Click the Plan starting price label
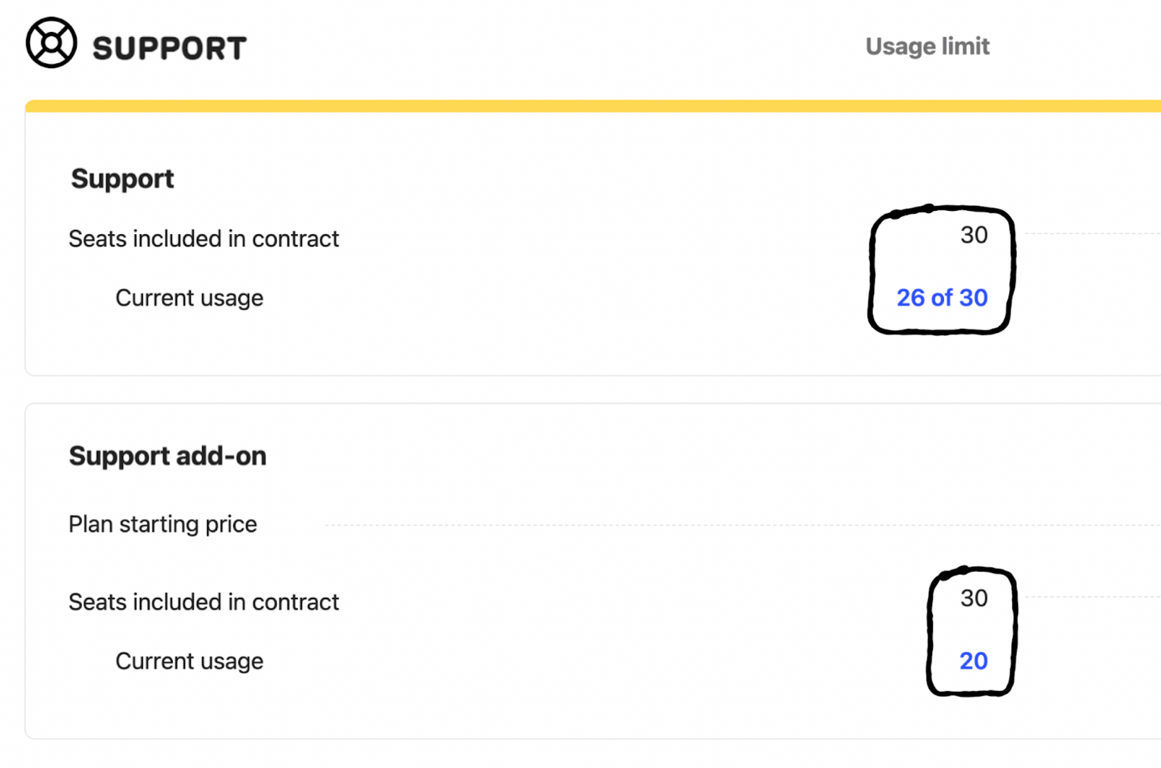The height and width of the screenshot is (768, 1161). 162,524
